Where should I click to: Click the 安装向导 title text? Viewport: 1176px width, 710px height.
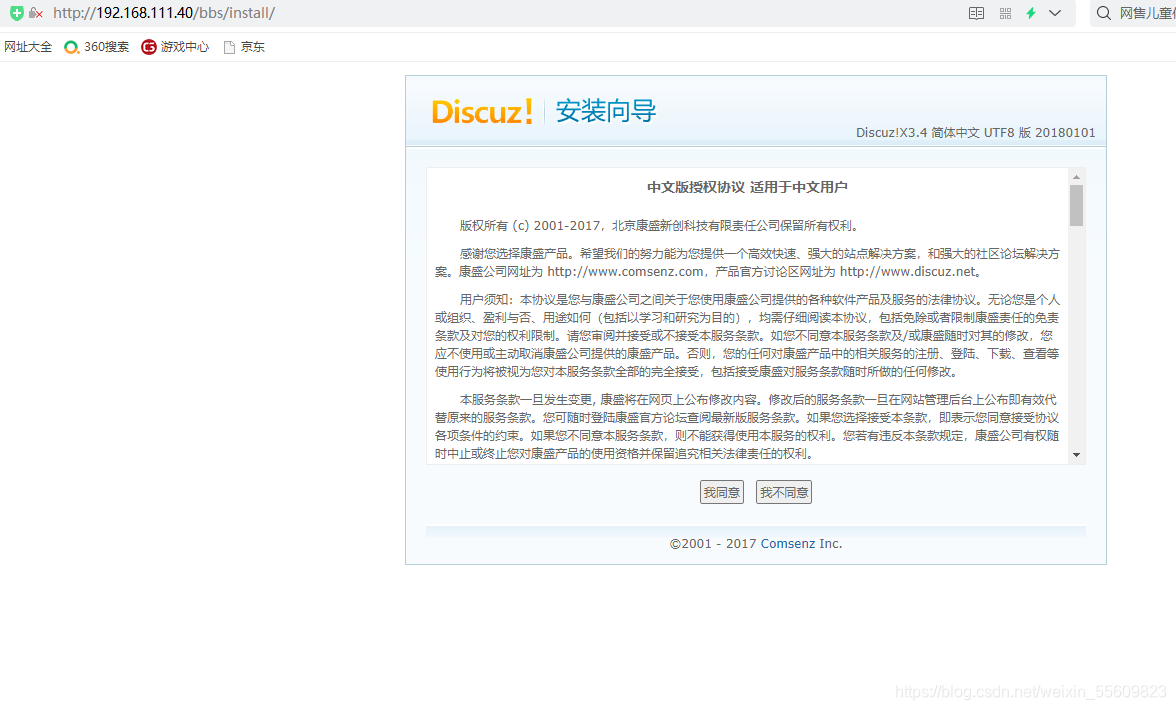coord(606,111)
